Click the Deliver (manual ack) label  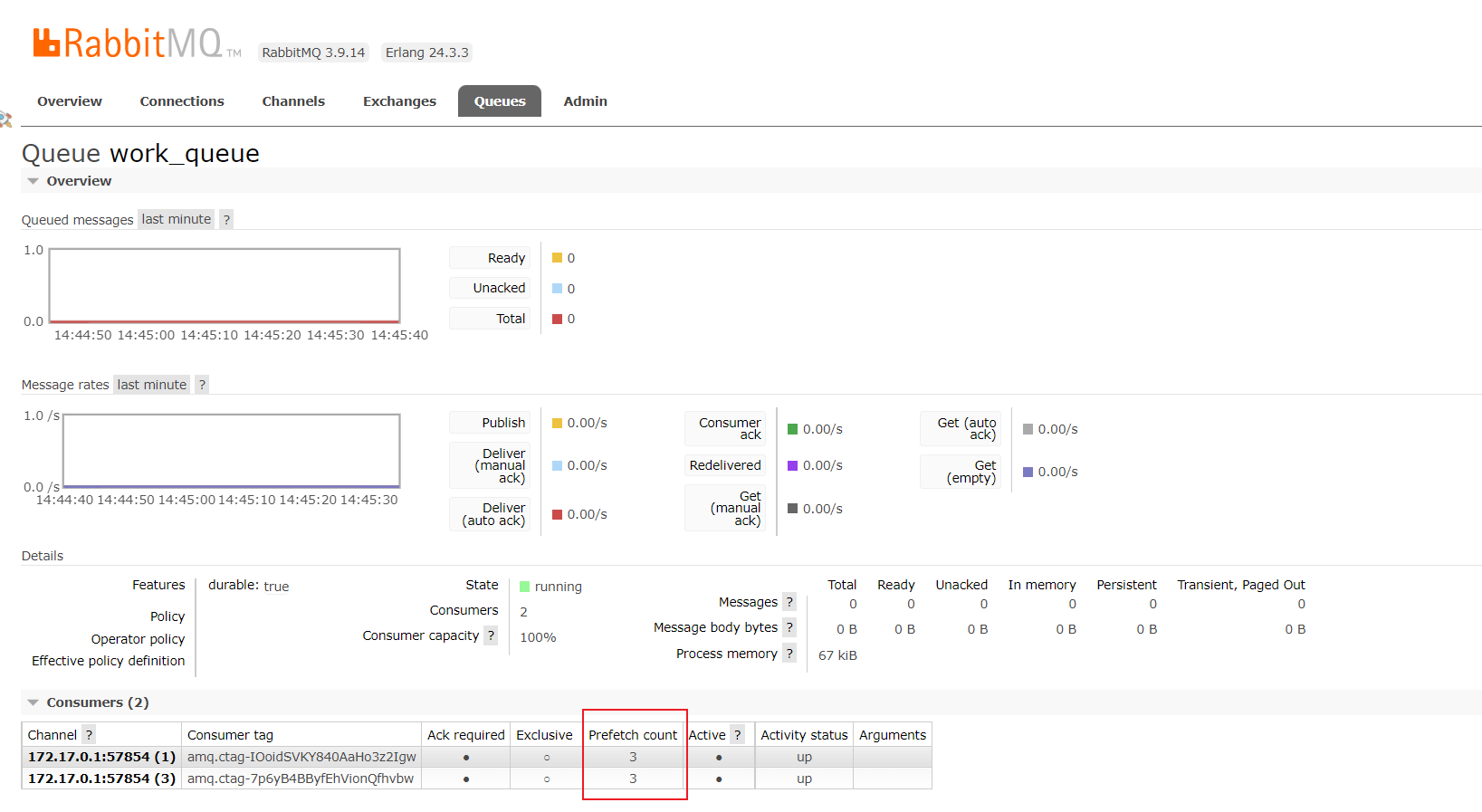pyautogui.click(x=491, y=465)
